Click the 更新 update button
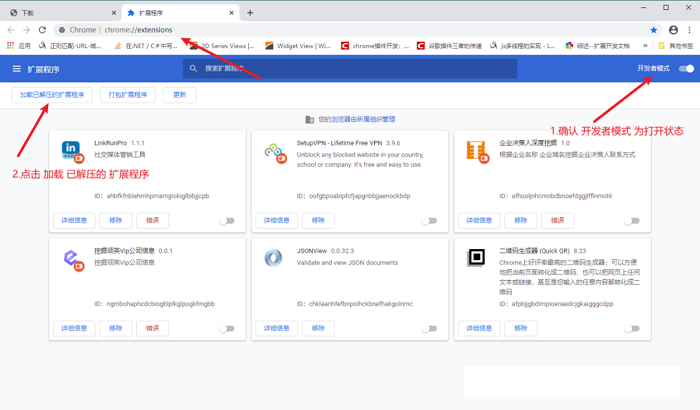Screen dimensions: 700x410 coord(179,95)
